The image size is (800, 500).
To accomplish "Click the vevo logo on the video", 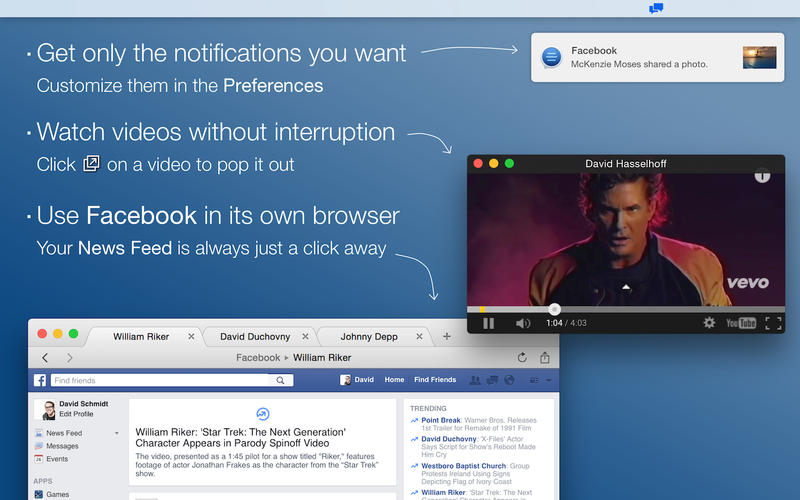I will pos(748,282).
